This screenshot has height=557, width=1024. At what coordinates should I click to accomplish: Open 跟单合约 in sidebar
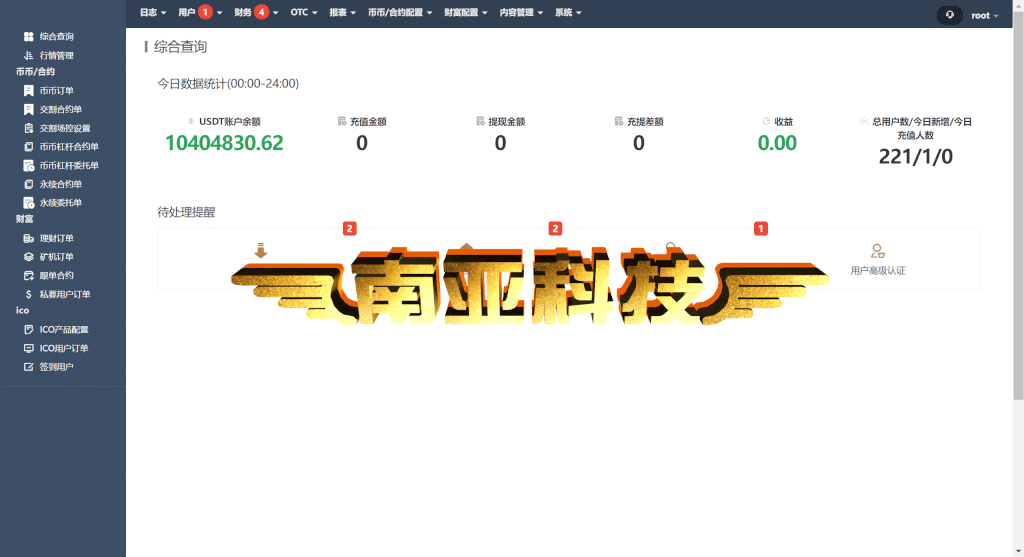56,276
